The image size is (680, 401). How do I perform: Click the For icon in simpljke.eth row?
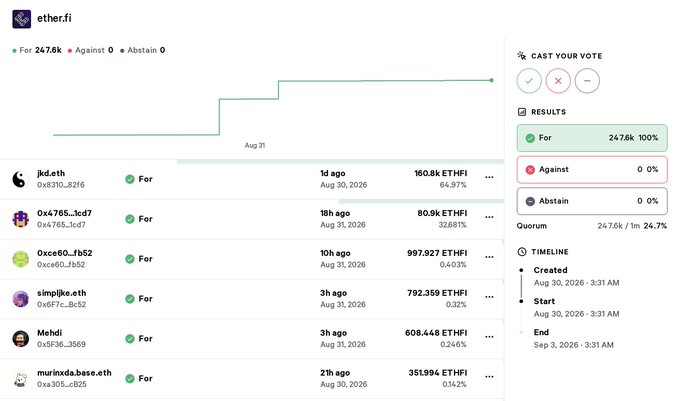point(130,299)
